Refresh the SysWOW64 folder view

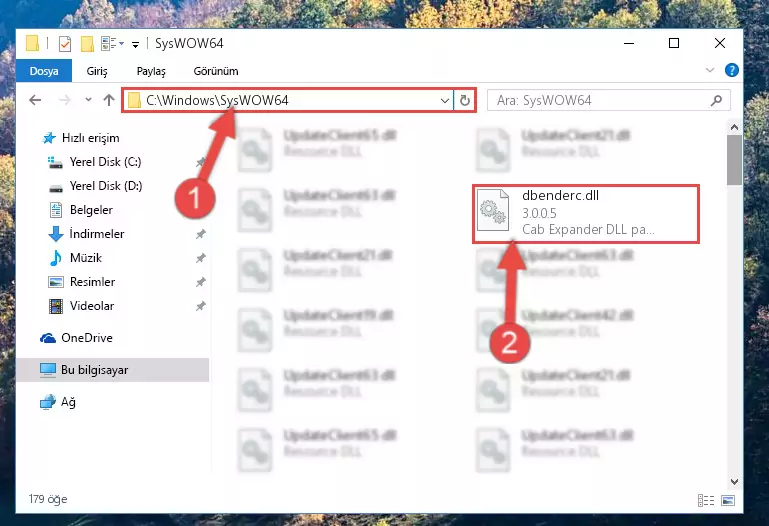(x=464, y=100)
